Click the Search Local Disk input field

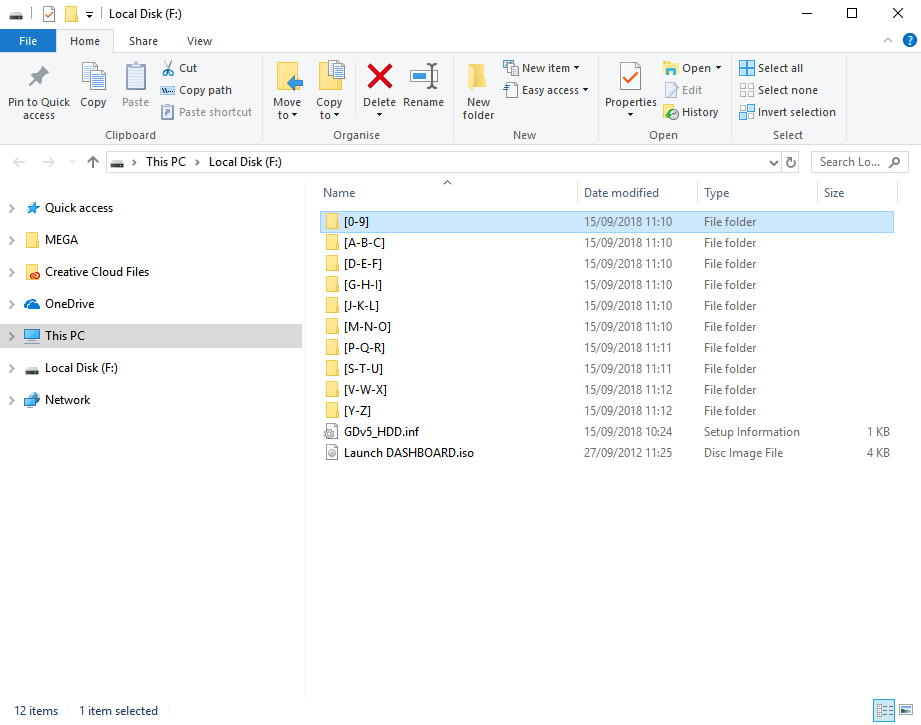click(x=850, y=162)
